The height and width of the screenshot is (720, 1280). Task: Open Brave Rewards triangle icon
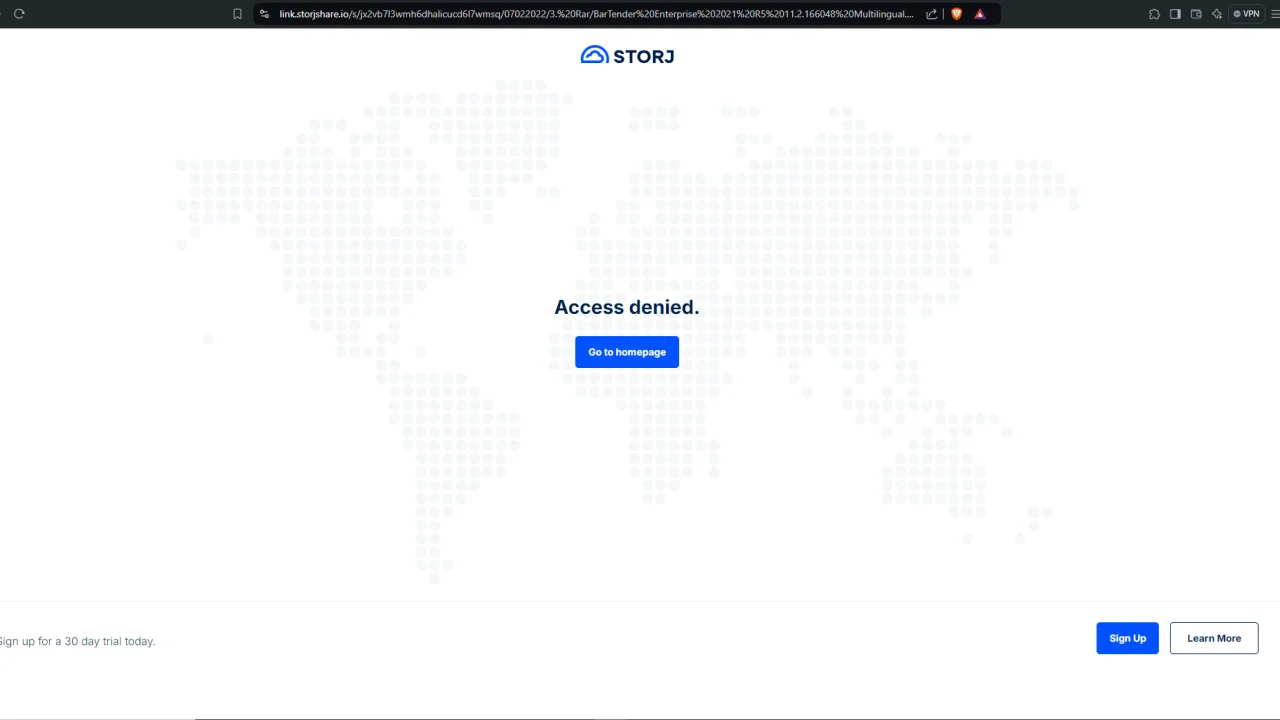pos(980,14)
